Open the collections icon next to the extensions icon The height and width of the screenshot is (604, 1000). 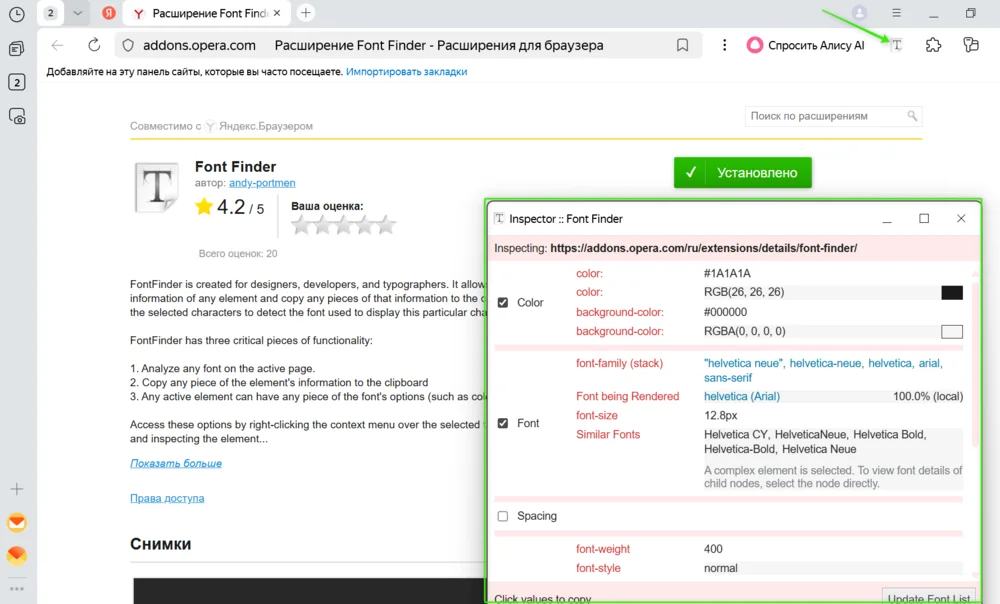[x=971, y=45]
